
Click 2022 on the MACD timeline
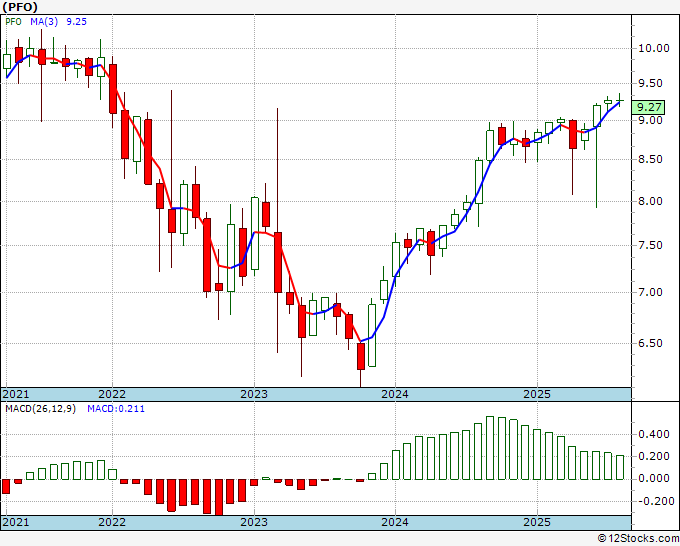tap(112, 522)
